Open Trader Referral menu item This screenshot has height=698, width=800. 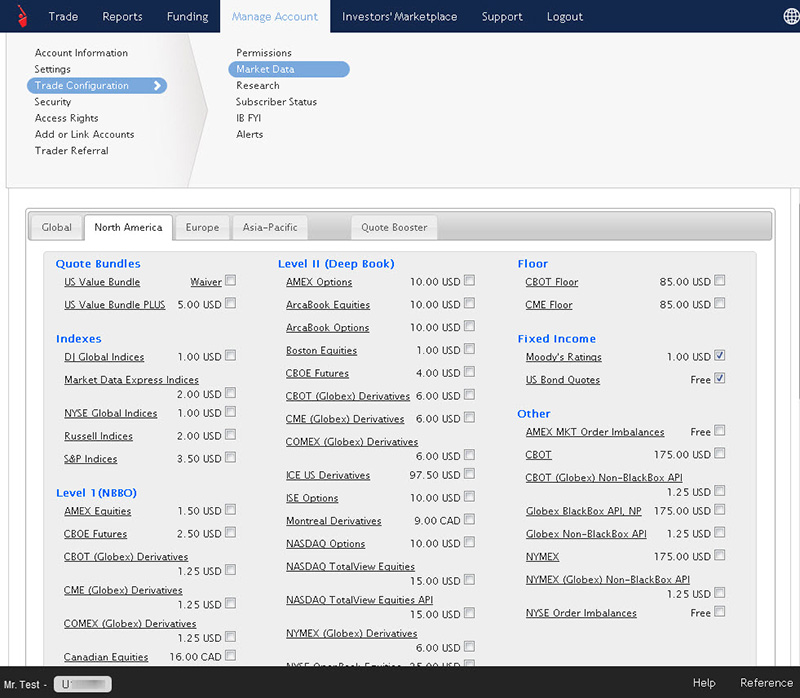point(71,151)
